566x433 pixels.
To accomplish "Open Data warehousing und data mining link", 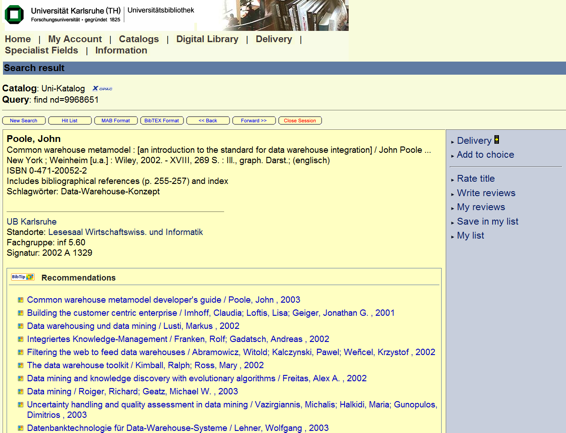I will pyautogui.click(x=133, y=326).
